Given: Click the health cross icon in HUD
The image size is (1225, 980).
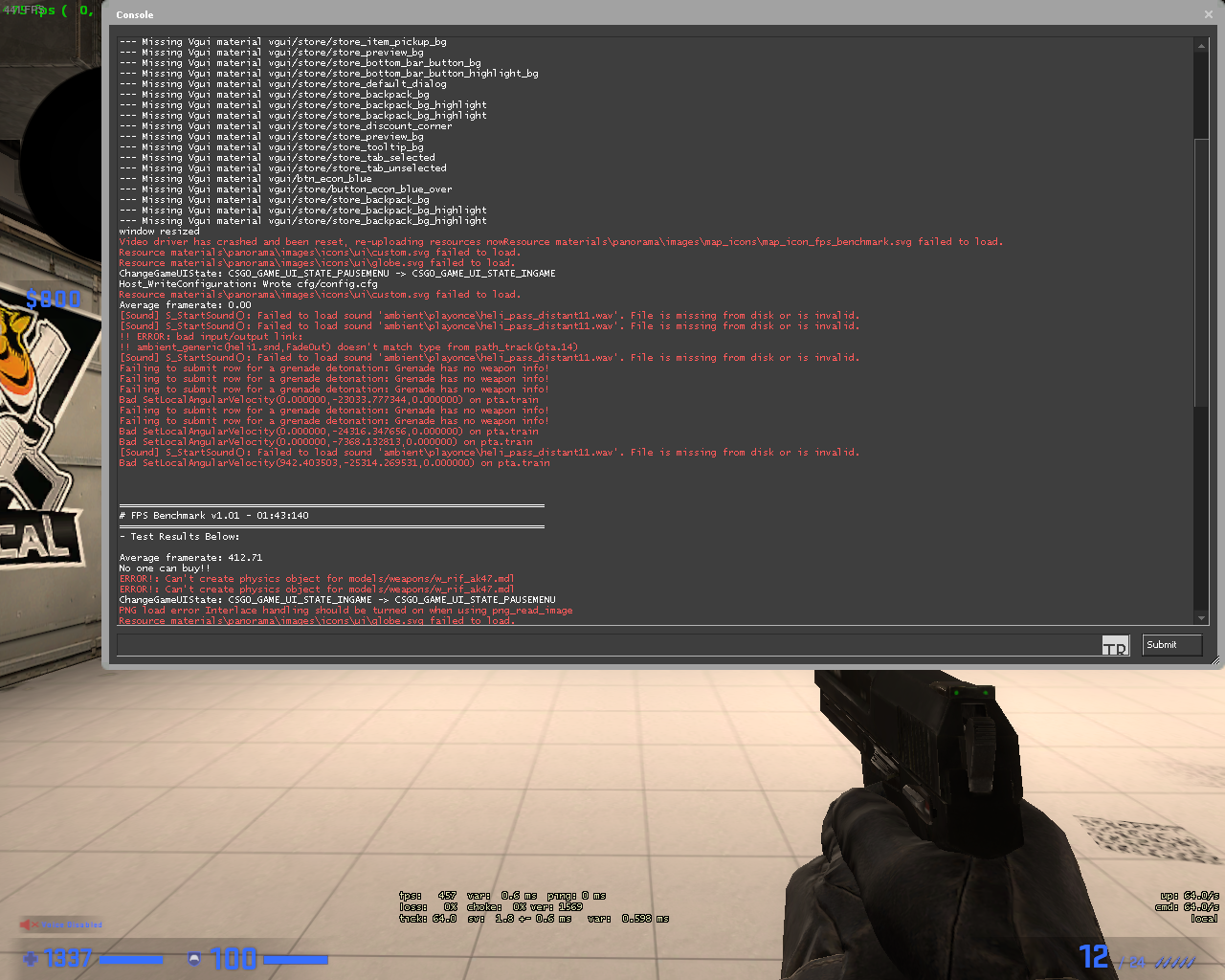Looking at the screenshot, I should [x=32, y=958].
